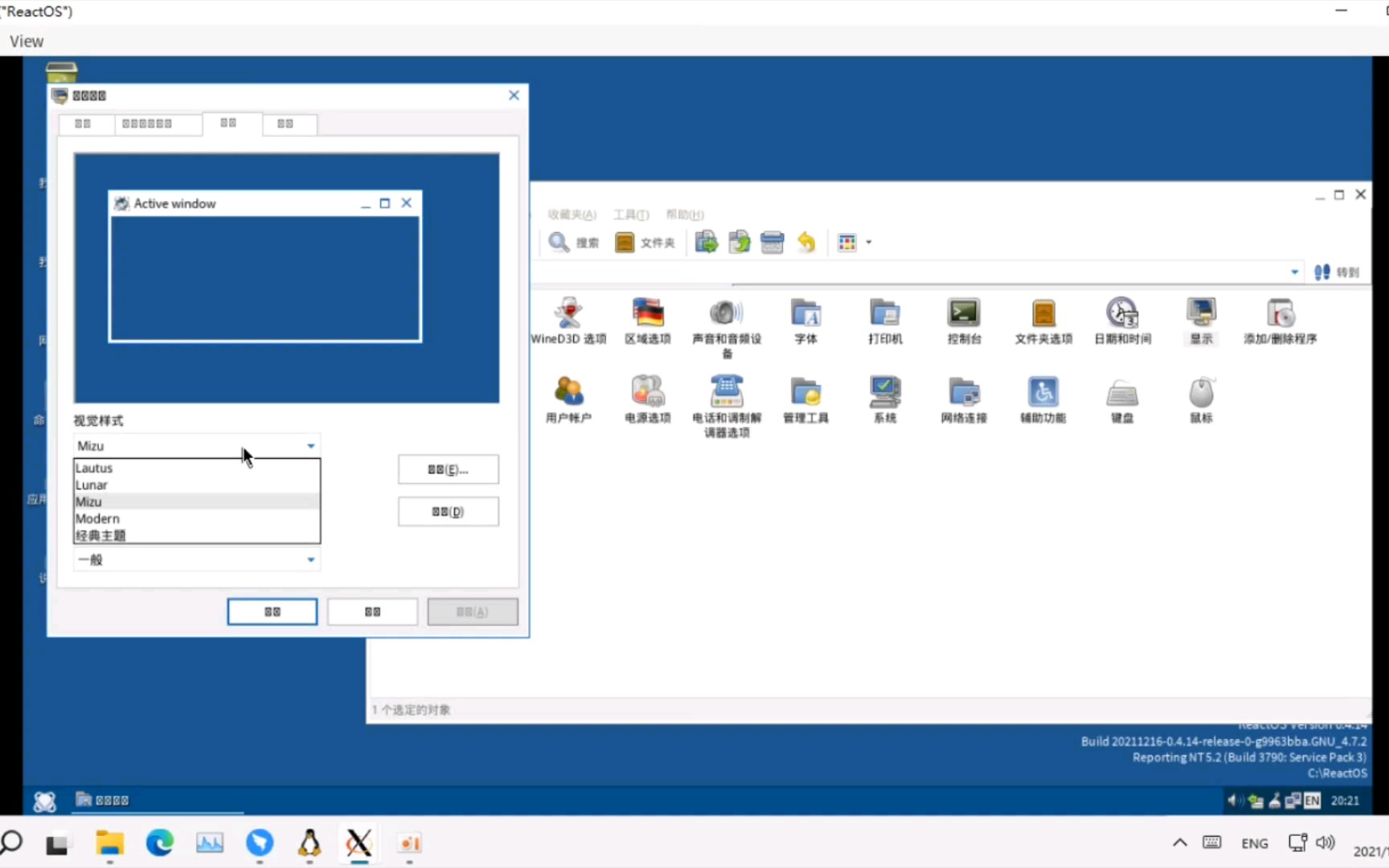Viewport: 1389px width, 868px height.
Task: Click the host speaker volume icon
Action: point(1325,843)
